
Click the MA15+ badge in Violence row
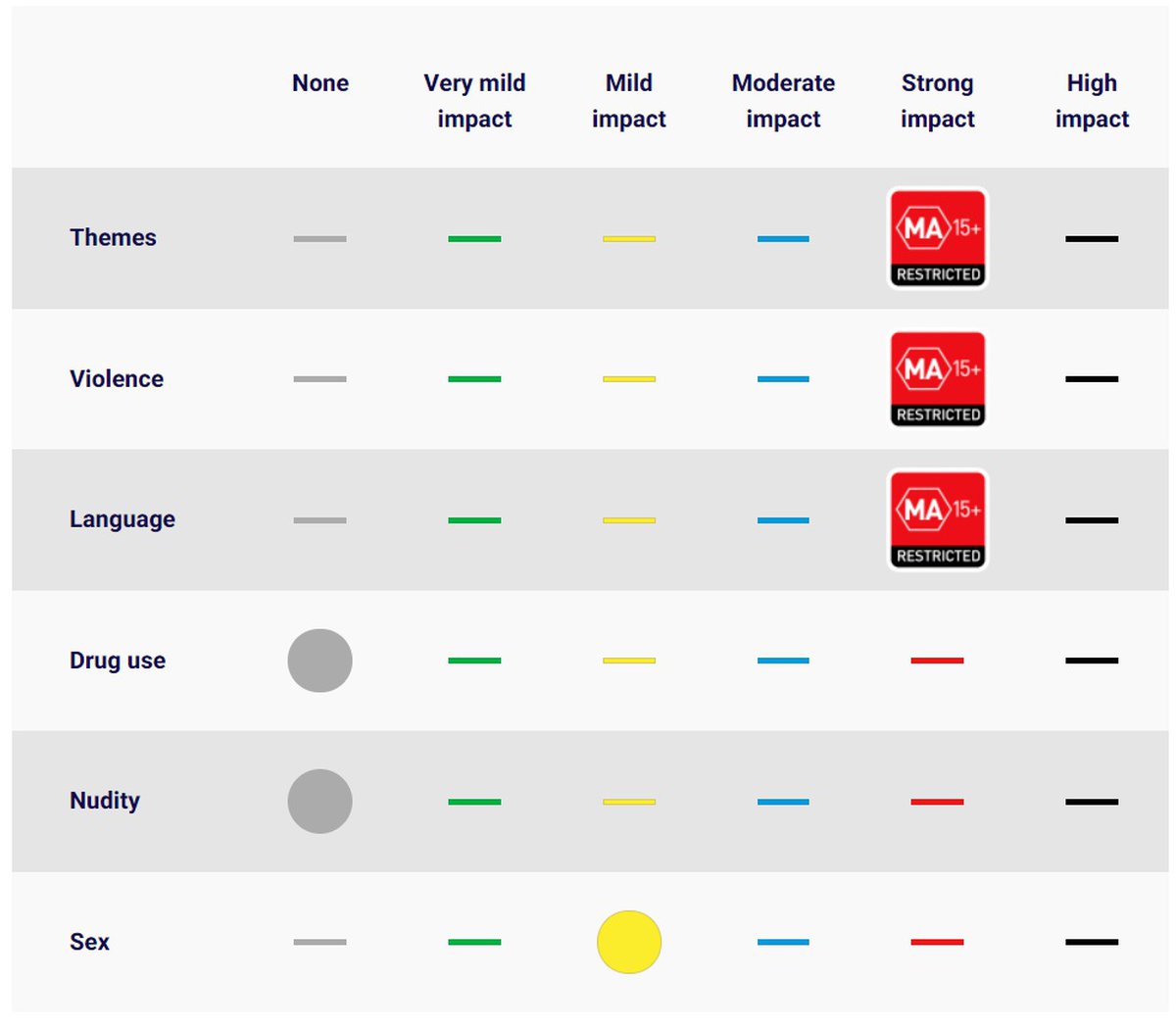coord(938,379)
